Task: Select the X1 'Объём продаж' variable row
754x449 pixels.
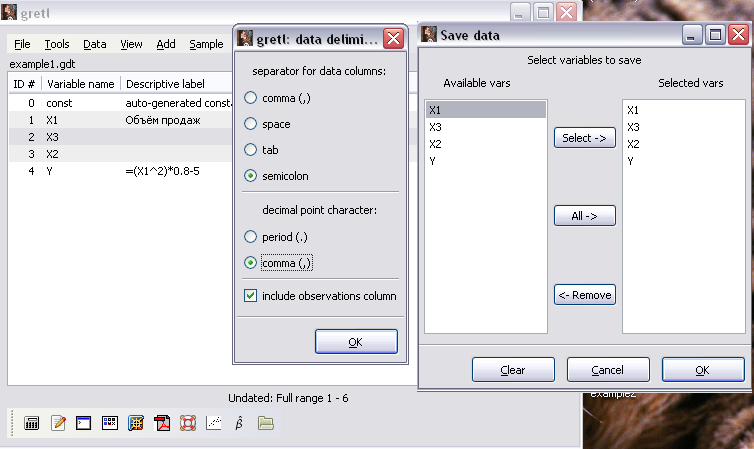Action: 120,120
